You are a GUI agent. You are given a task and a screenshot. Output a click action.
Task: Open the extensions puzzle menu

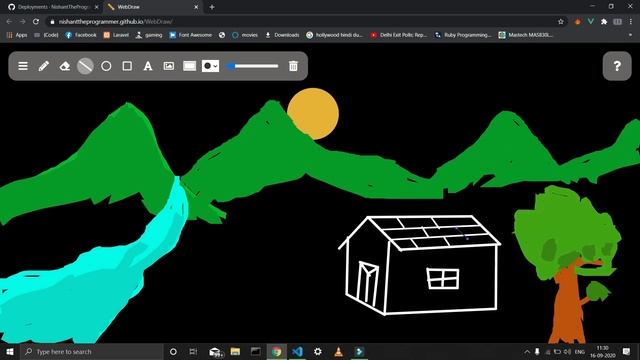[604, 22]
